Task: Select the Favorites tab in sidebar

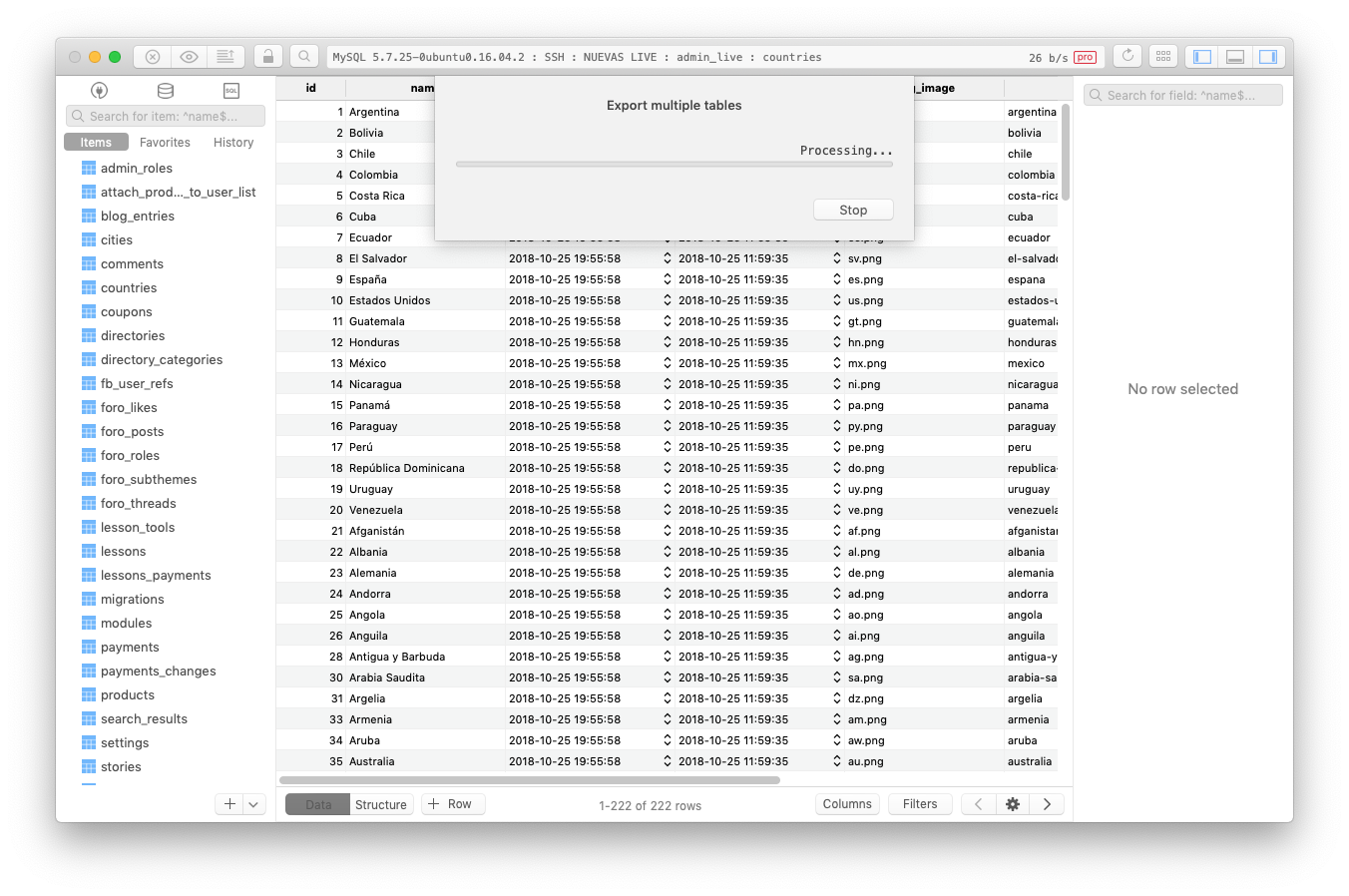Action: [165, 142]
